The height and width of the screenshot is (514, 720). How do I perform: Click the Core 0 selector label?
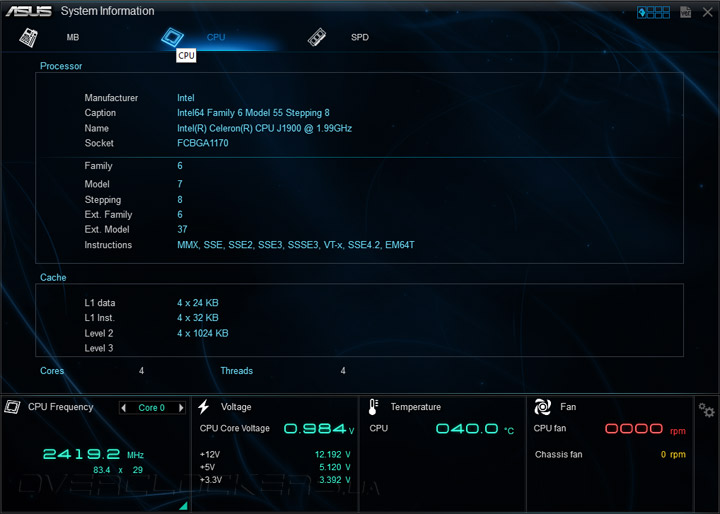[152, 408]
